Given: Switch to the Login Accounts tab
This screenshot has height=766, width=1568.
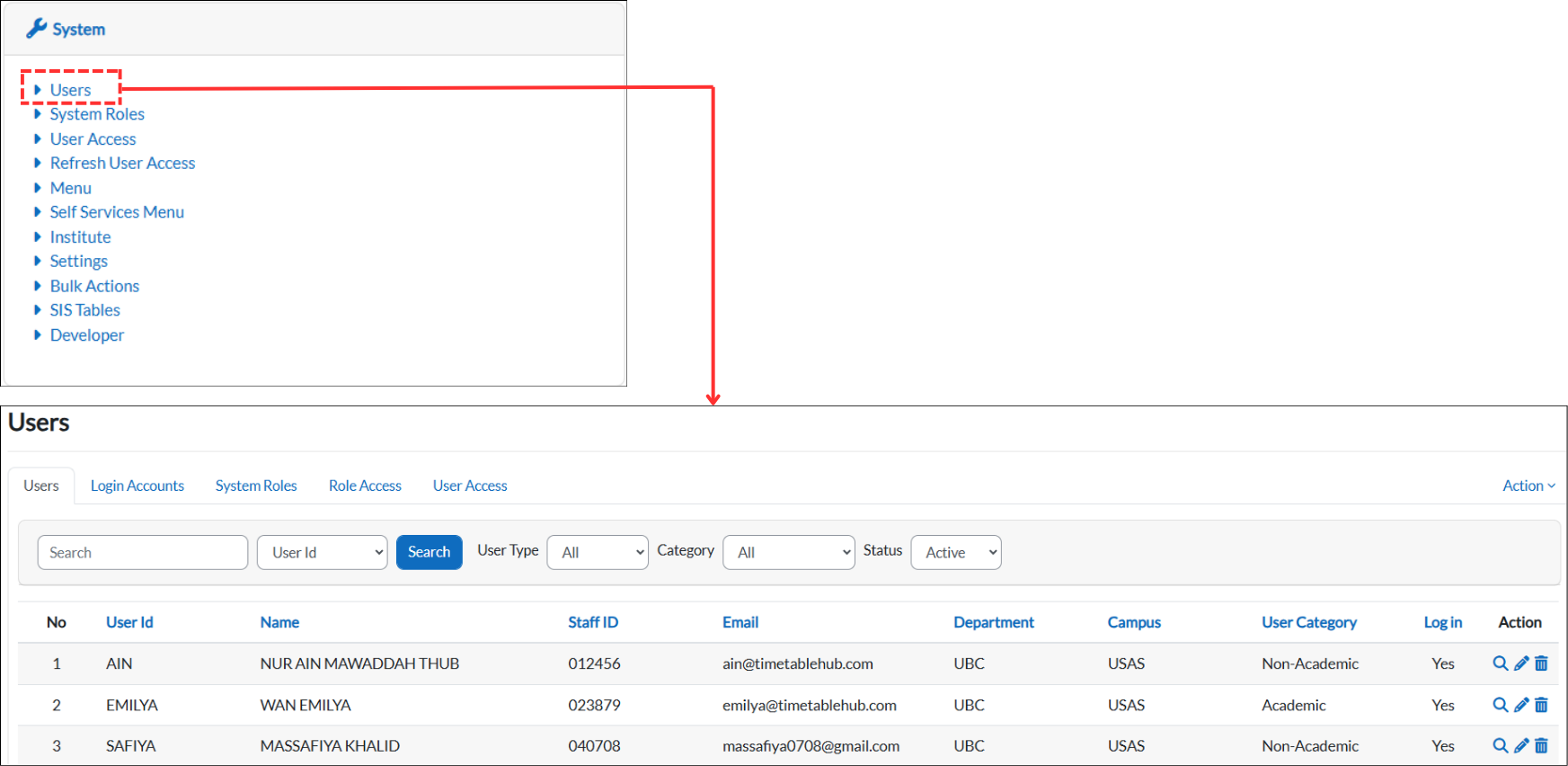Looking at the screenshot, I should click(137, 485).
